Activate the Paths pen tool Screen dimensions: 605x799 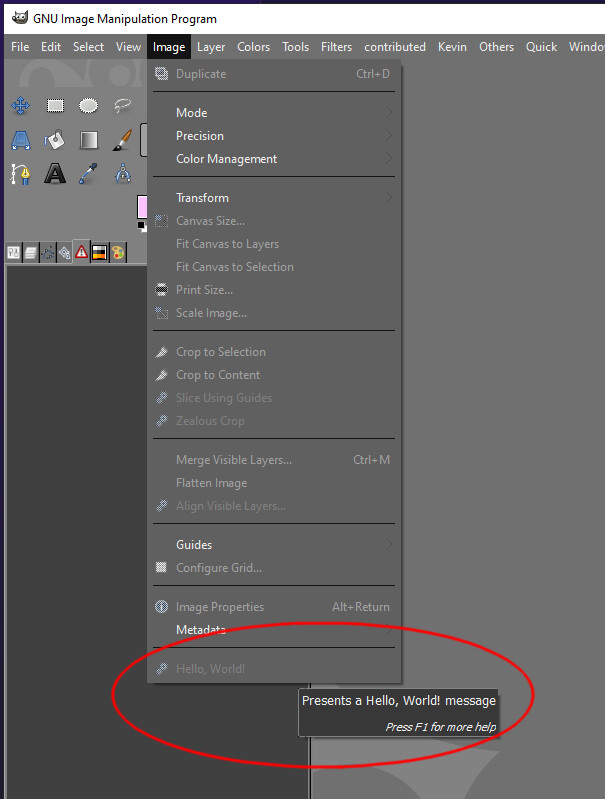click(x=20, y=174)
